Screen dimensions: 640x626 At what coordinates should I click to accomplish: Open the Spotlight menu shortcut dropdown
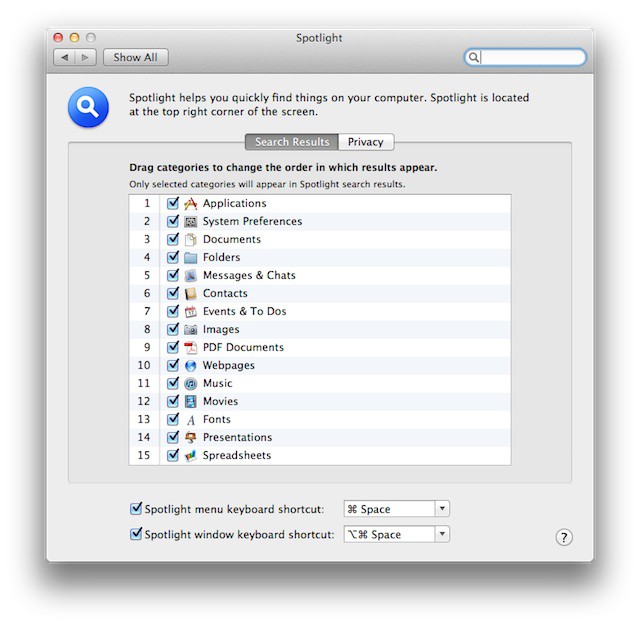pyautogui.click(x=442, y=509)
